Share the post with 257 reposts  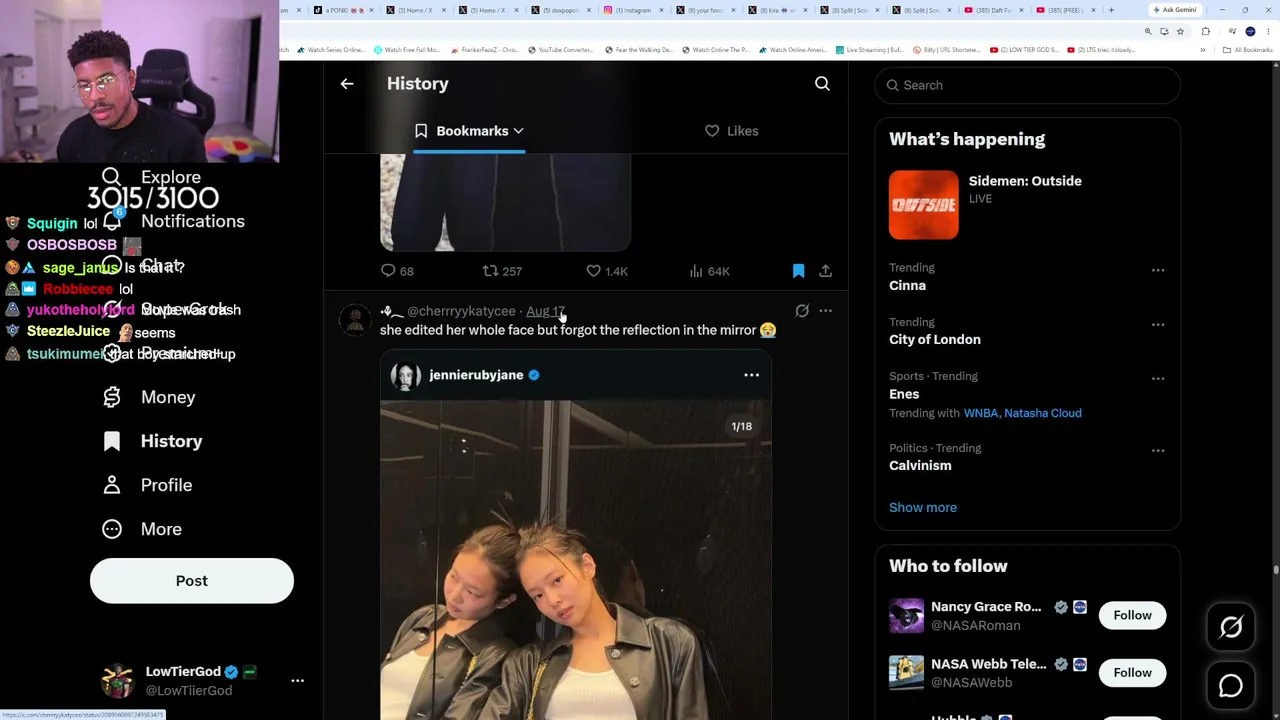825,271
